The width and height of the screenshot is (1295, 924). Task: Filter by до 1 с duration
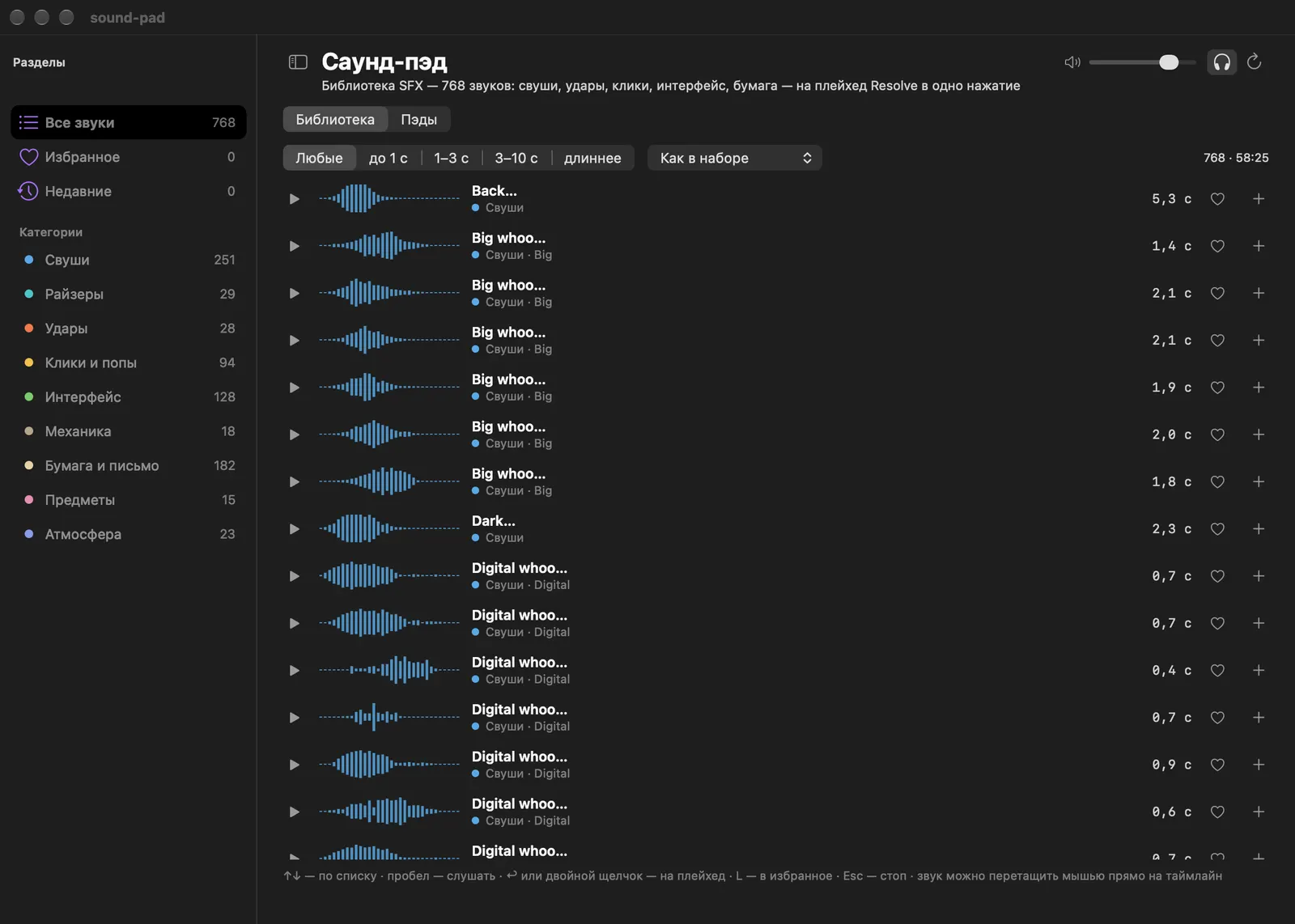coord(388,158)
